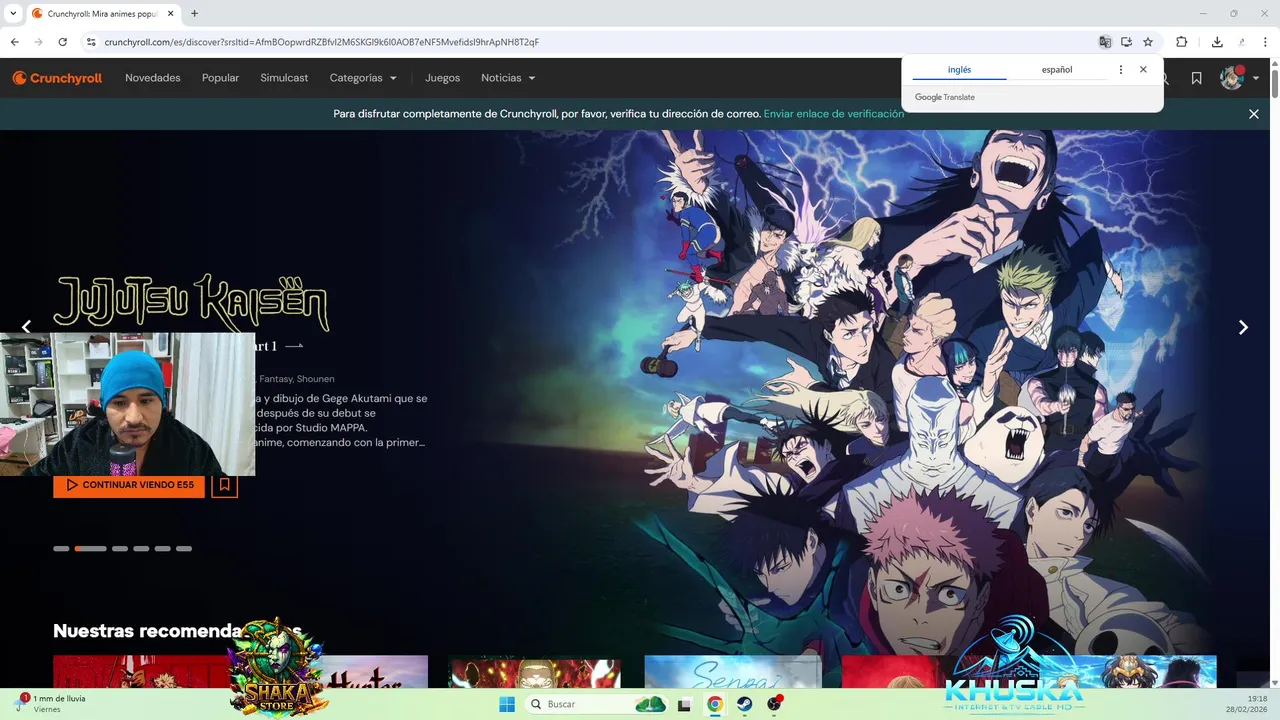Go to Simulcast
This screenshot has width=1280, height=720.
pos(284,78)
